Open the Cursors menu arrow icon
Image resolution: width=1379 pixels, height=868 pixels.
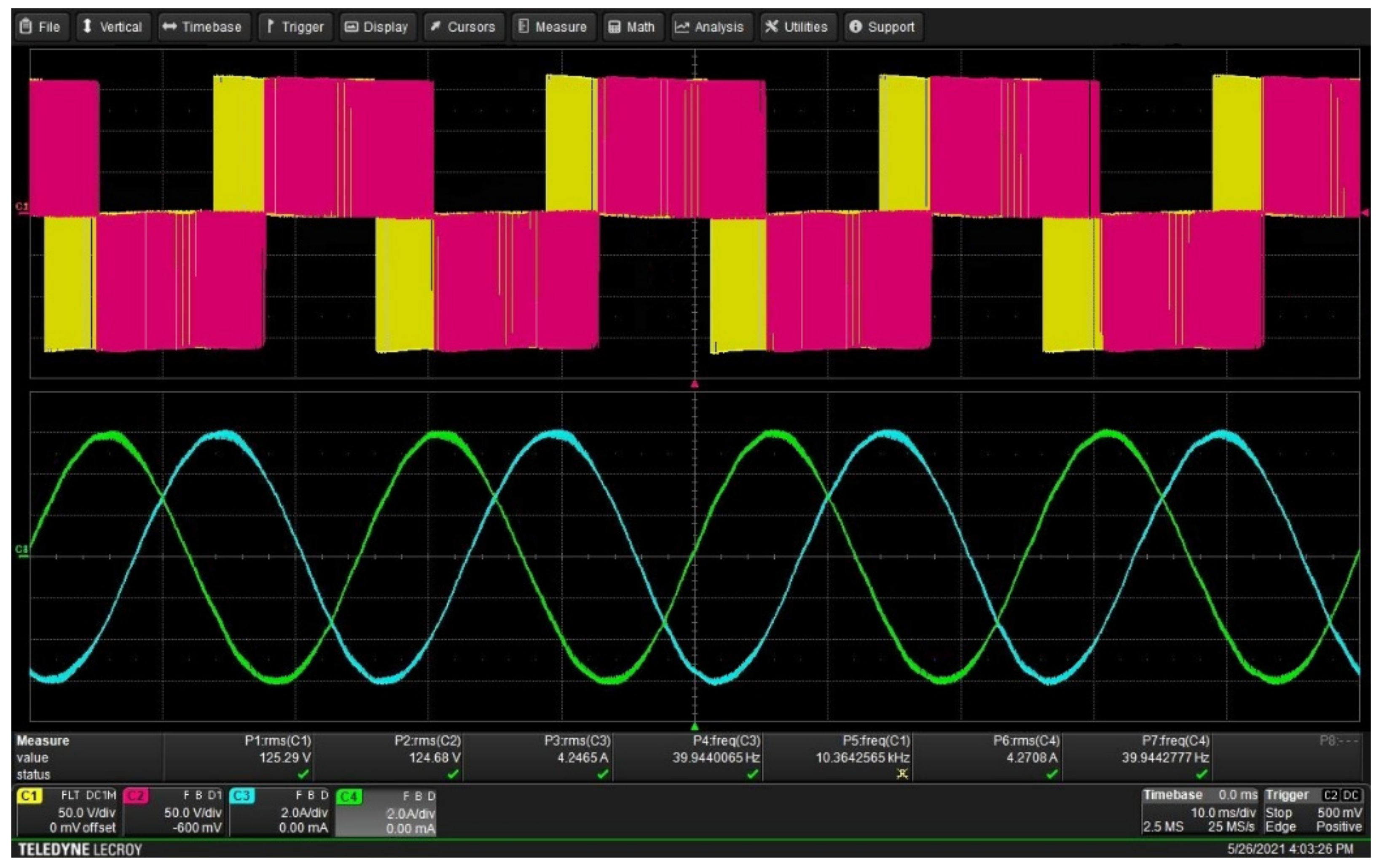(x=435, y=27)
